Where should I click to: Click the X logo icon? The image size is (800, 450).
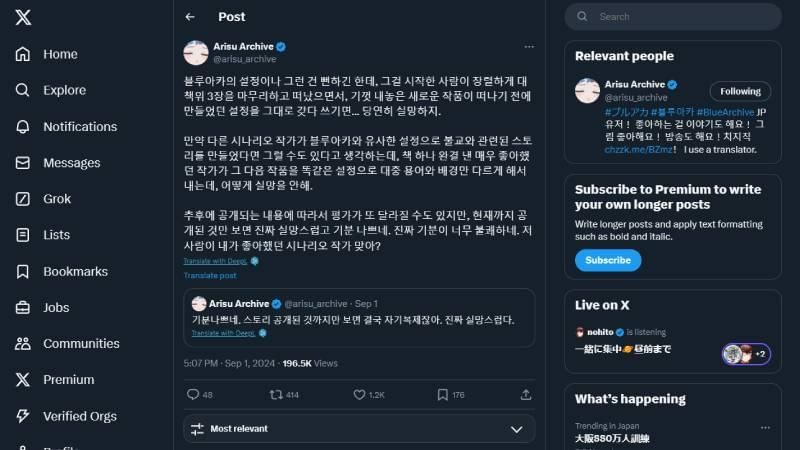[x=23, y=17]
